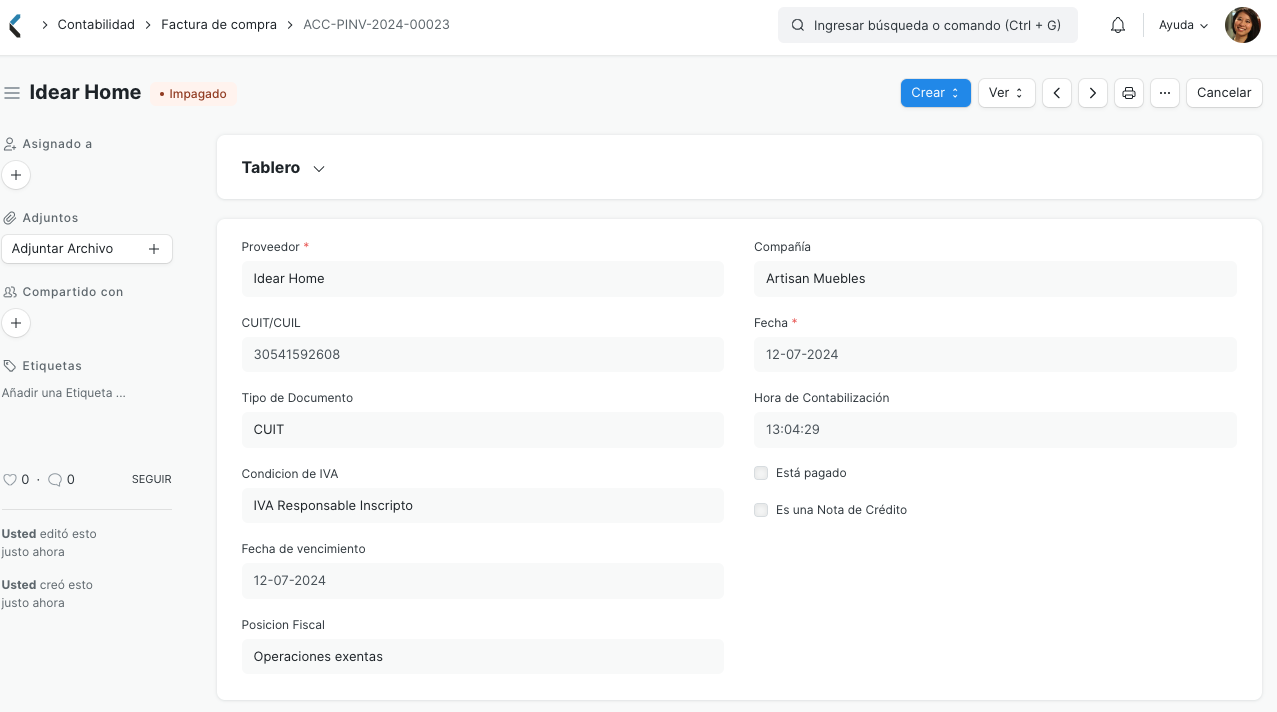Click ACC-PINV-2024-00023 breadcrumb
This screenshot has width=1277, height=712.
pos(376,25)
